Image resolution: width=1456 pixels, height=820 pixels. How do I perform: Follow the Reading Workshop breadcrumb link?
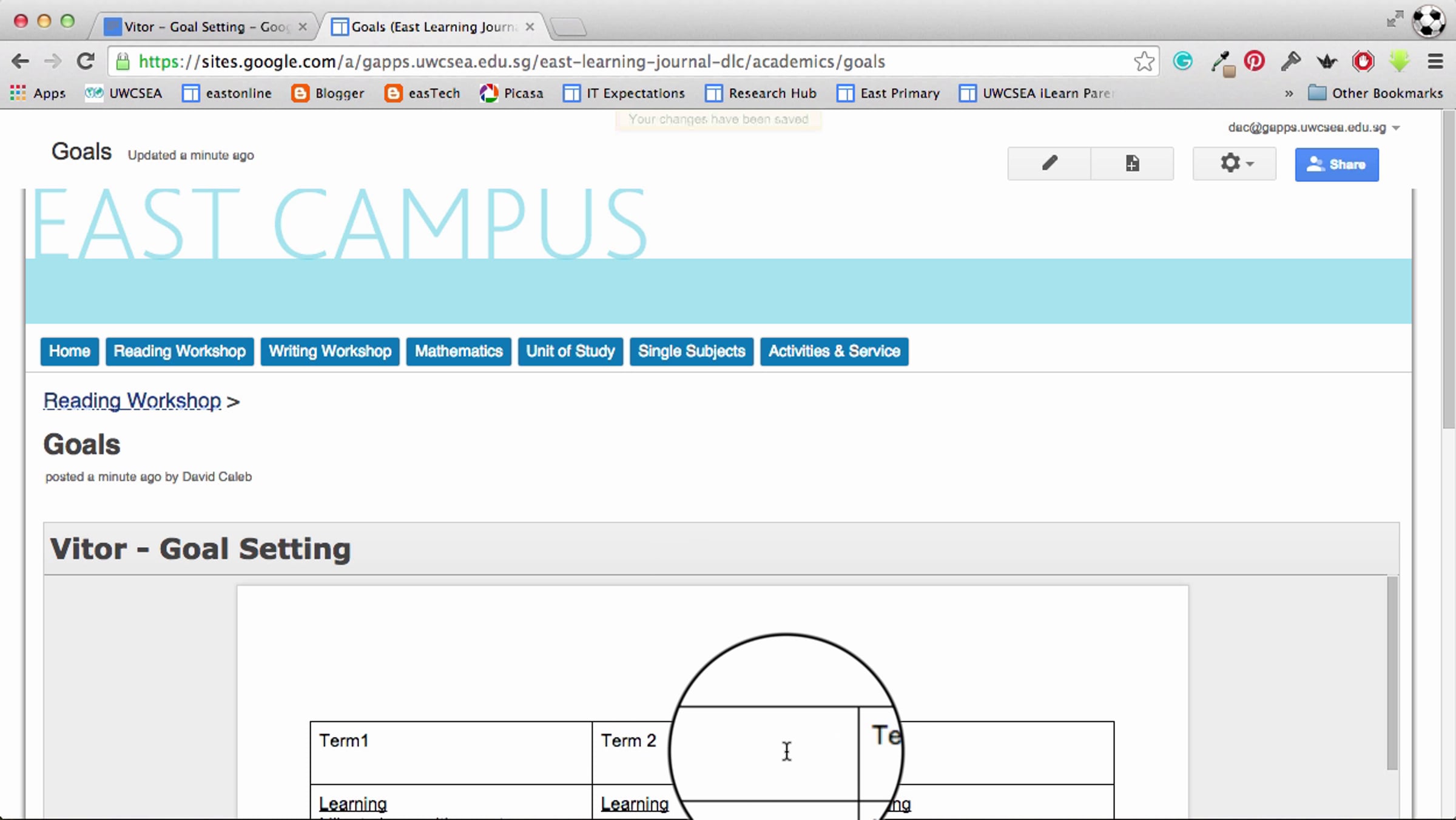pyautogui.click(x=132, y=401)
